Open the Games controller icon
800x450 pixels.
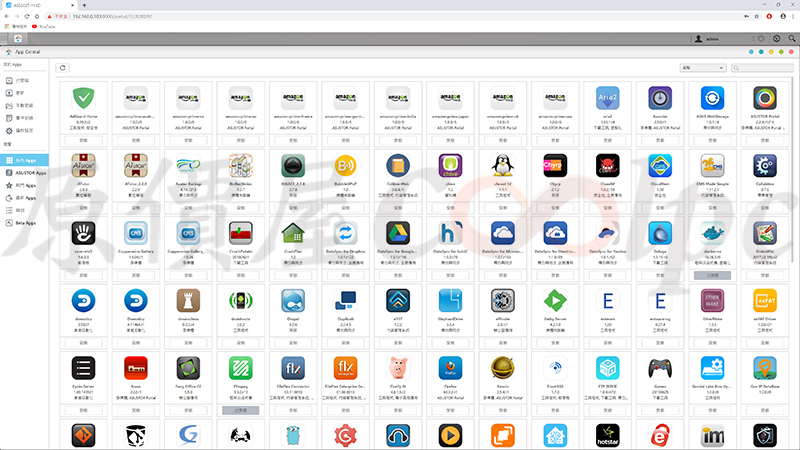[660, 368]
